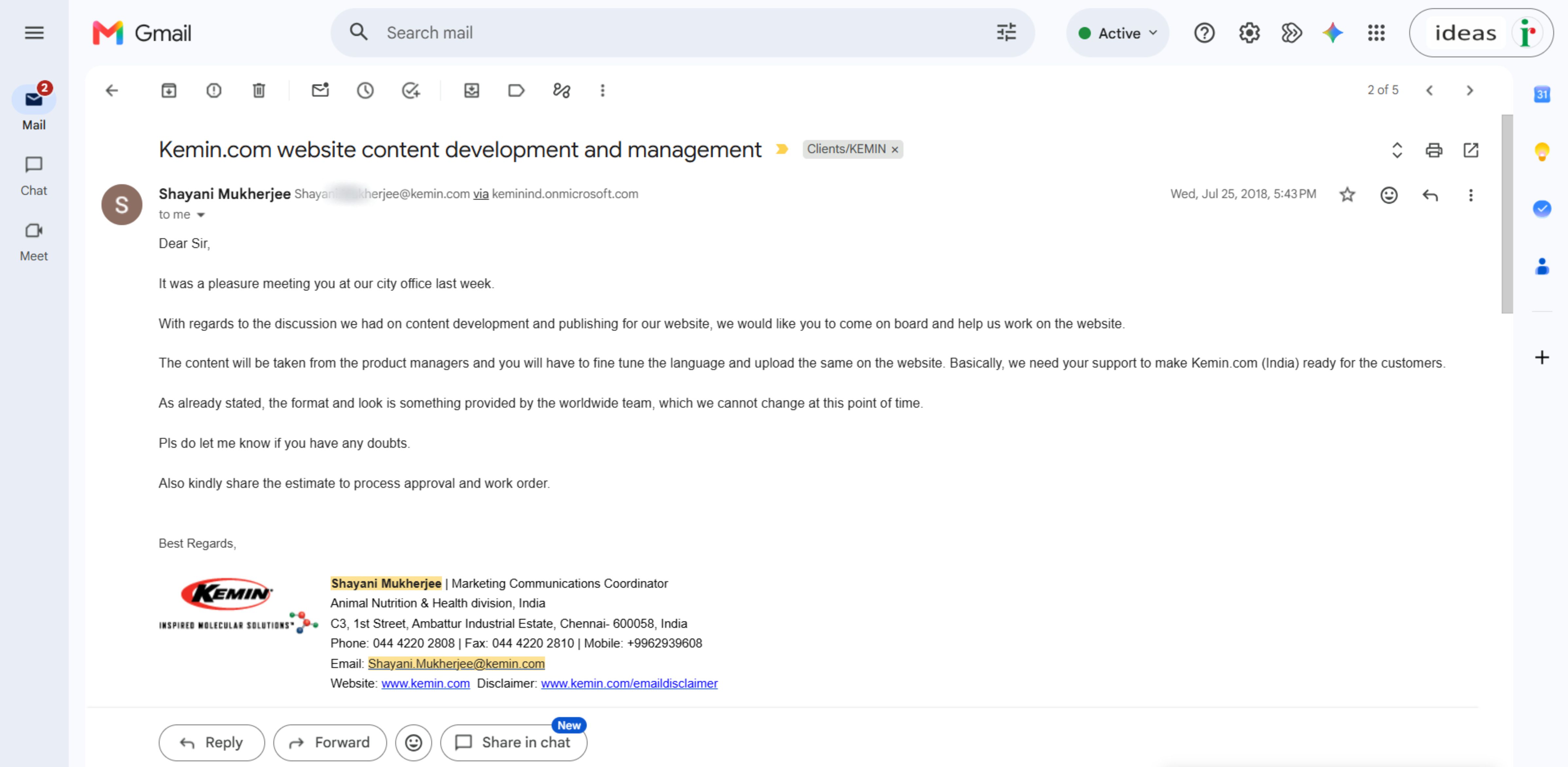Image resolution: width=1568 pixels, height=767 pixels.
Task: Show search options filter icon
Action: tap(1006, 33)
